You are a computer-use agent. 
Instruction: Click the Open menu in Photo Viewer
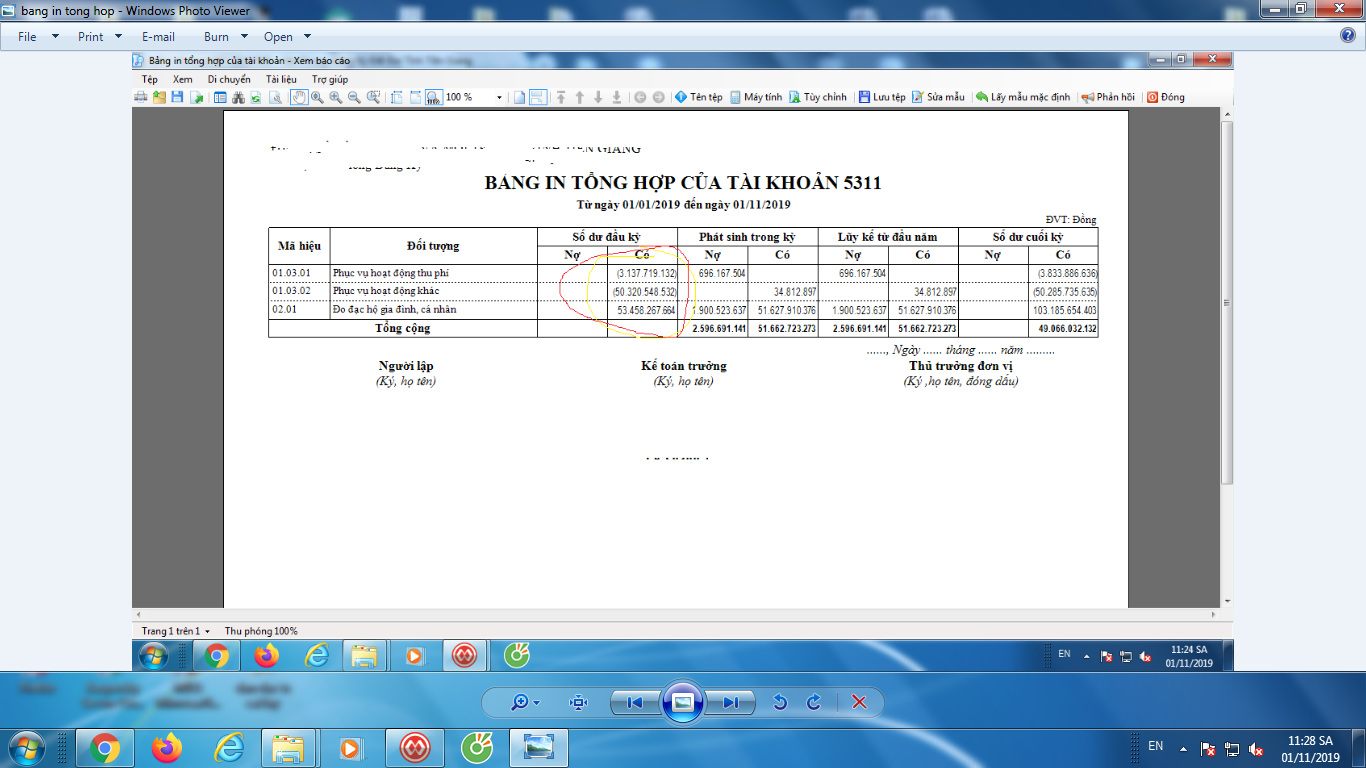click(287, 37)
